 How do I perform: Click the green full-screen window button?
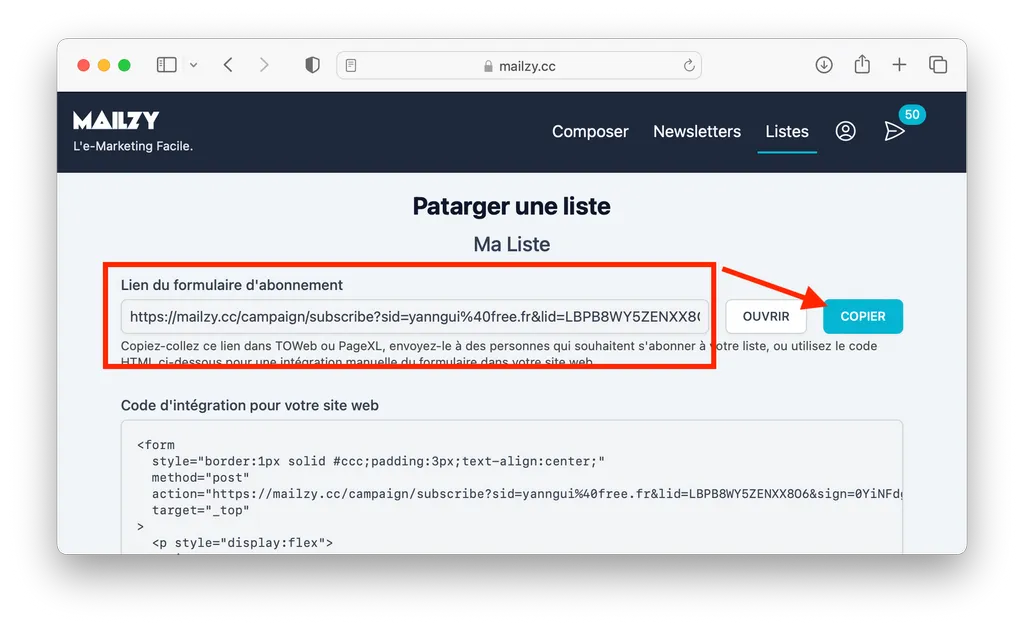pyautogui.click(x=124, y=65)
